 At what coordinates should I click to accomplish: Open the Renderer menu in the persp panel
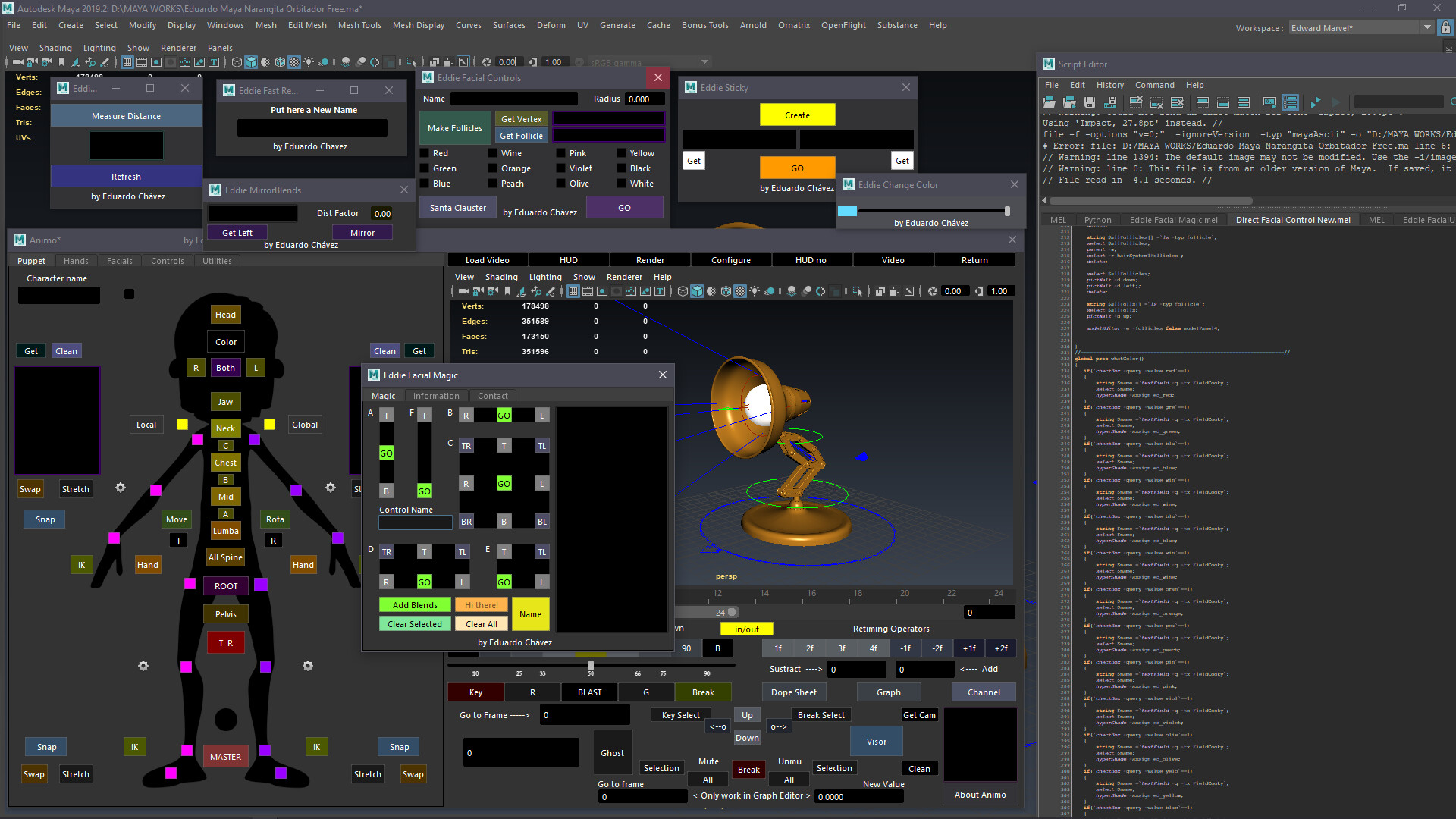click(624, 277)
